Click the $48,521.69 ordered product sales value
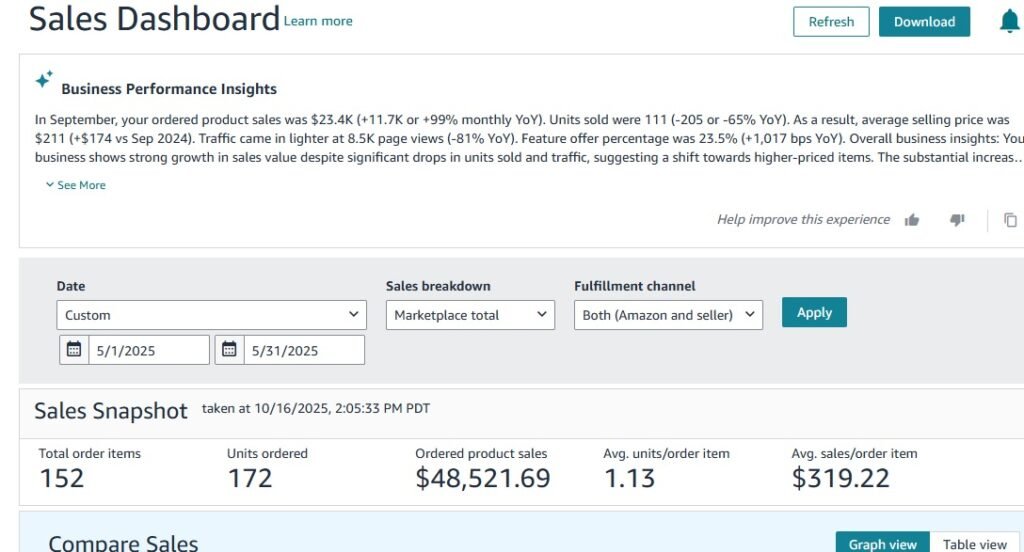This screenshot has width=1024, height=552. pos(483,478)
